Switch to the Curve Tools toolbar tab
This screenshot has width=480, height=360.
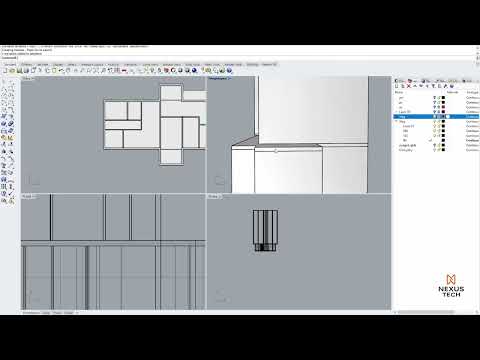pos(150,64)
